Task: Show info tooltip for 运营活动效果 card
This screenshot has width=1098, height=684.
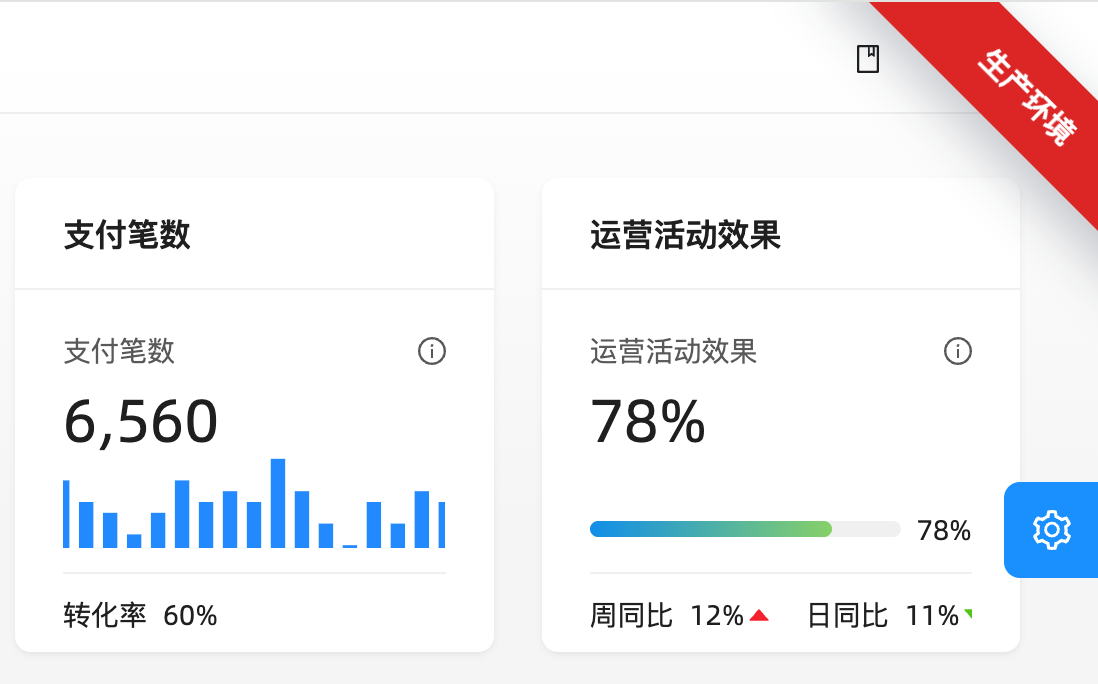Action: pos(957,351)
